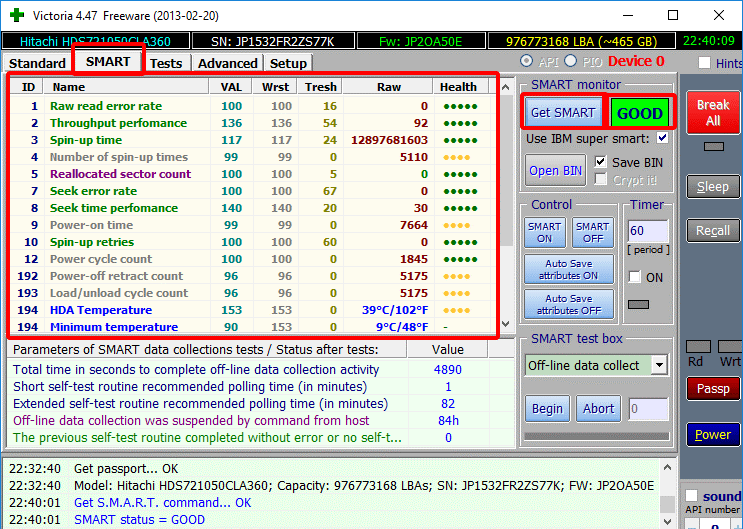This screenshot has height=529, width=743.
Task: Select the Reallocated sector count row
Action: [x=252, y=174]
